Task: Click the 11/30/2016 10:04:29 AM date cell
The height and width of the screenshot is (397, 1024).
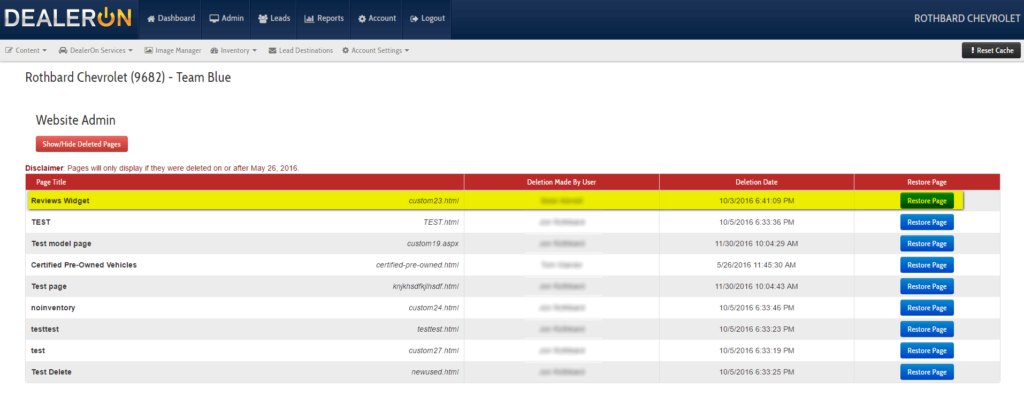Action: [x=757, y=244]
